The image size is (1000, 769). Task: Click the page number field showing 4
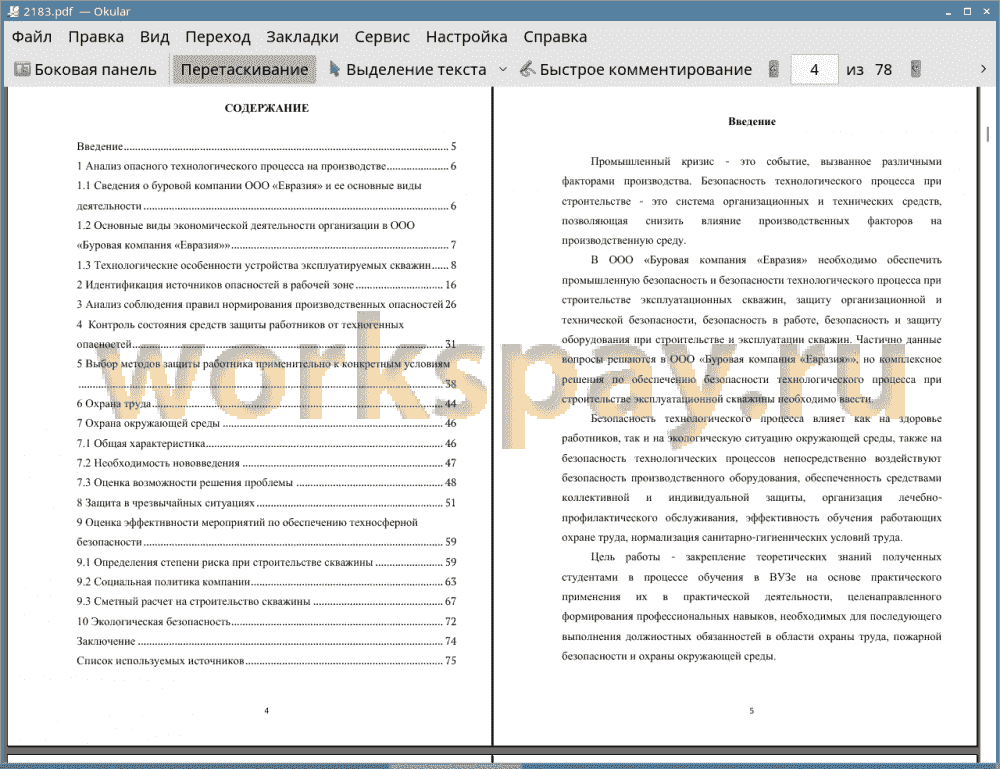coord(814,70)
